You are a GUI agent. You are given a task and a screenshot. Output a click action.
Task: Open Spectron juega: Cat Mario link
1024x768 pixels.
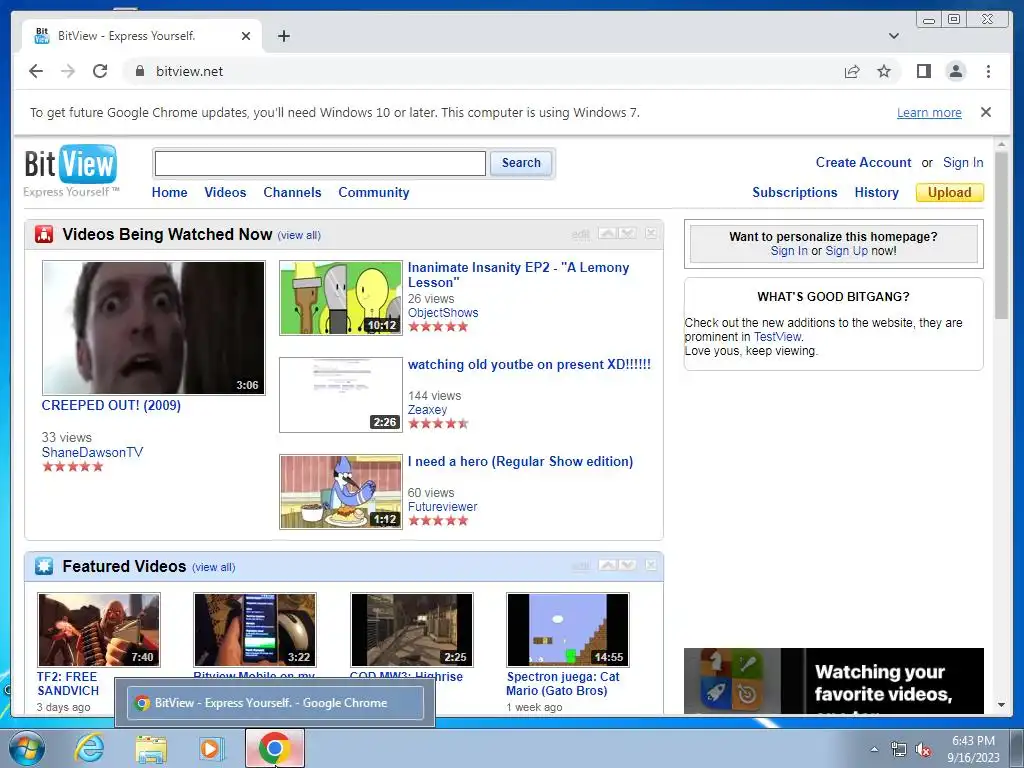(x=562, y=684)
